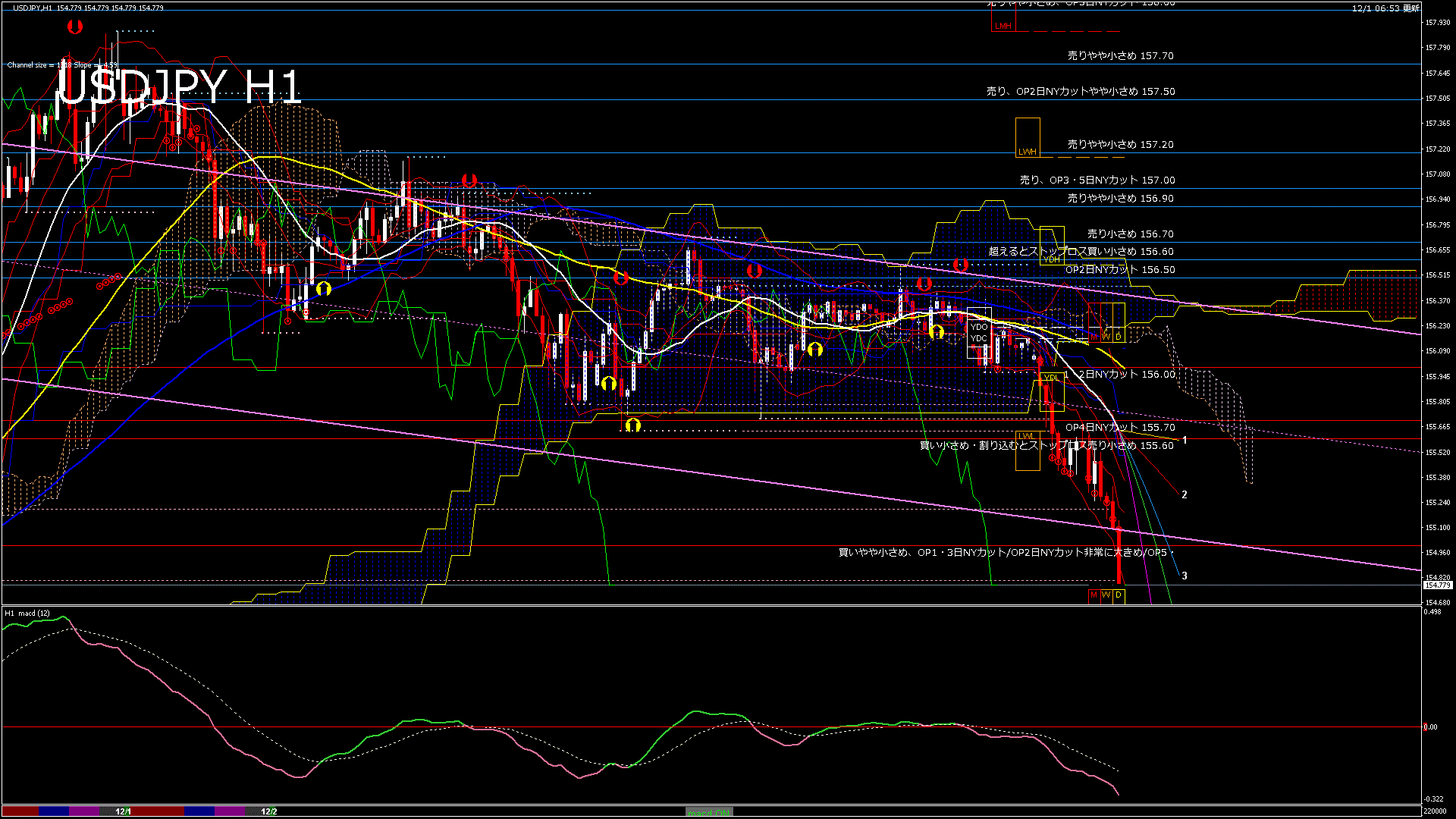
Task: Toggle the W box at chart bottom edge
Action: 1106,595
